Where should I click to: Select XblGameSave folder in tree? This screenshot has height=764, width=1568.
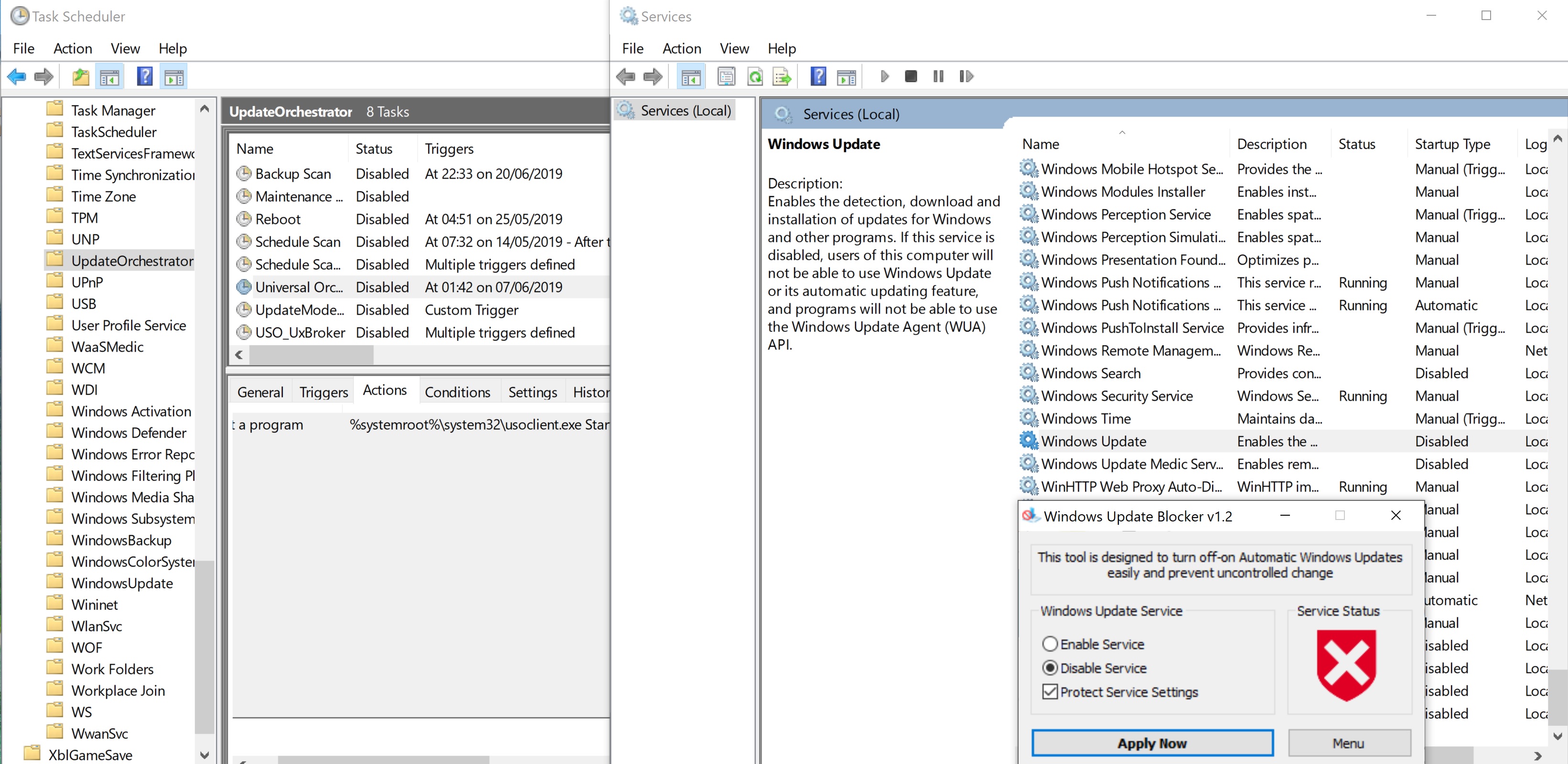90,754
